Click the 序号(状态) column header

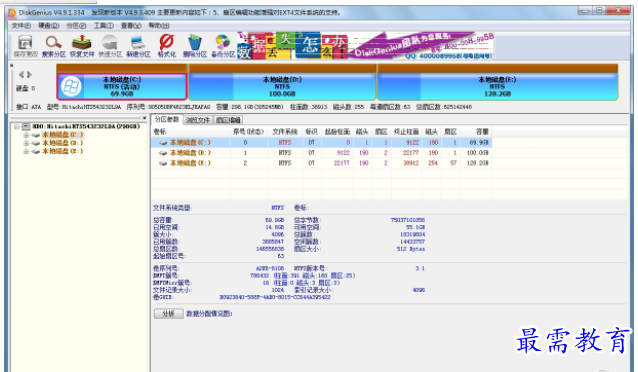click(249, 132)
